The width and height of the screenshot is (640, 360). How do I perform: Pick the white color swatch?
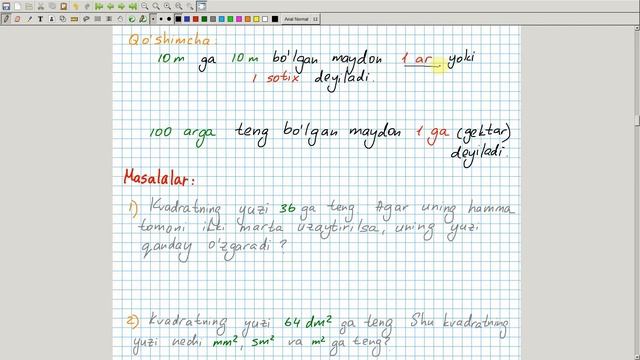(265, 19)
